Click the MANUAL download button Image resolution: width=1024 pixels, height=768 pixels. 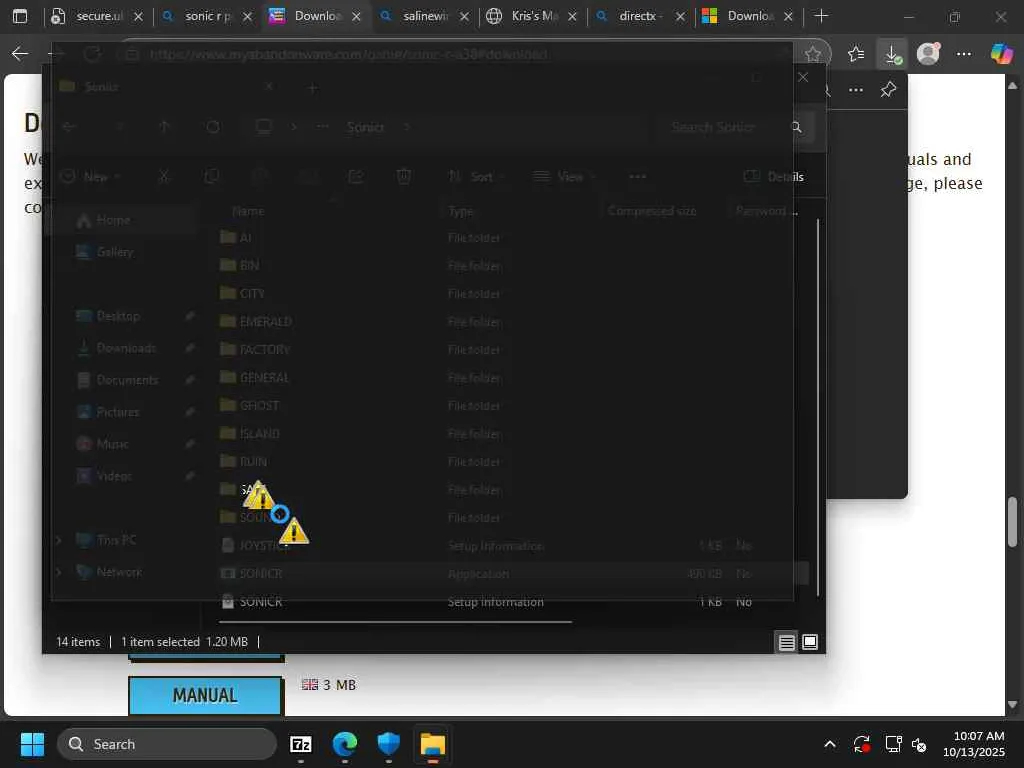205,696
